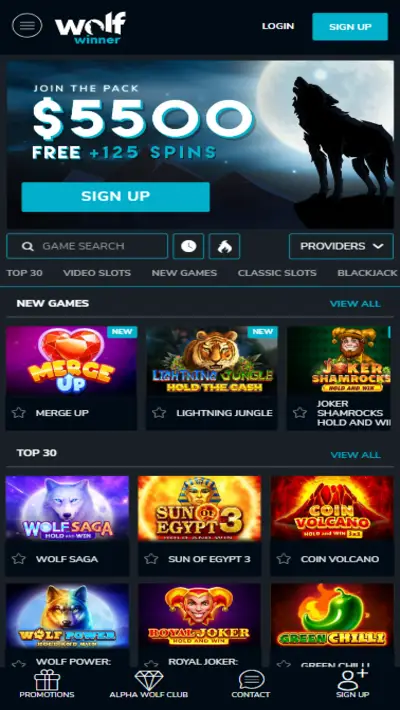400x710 pixels.
Task: Mark Sun of Egypt 3 as favorite
Action: point(151,559)
